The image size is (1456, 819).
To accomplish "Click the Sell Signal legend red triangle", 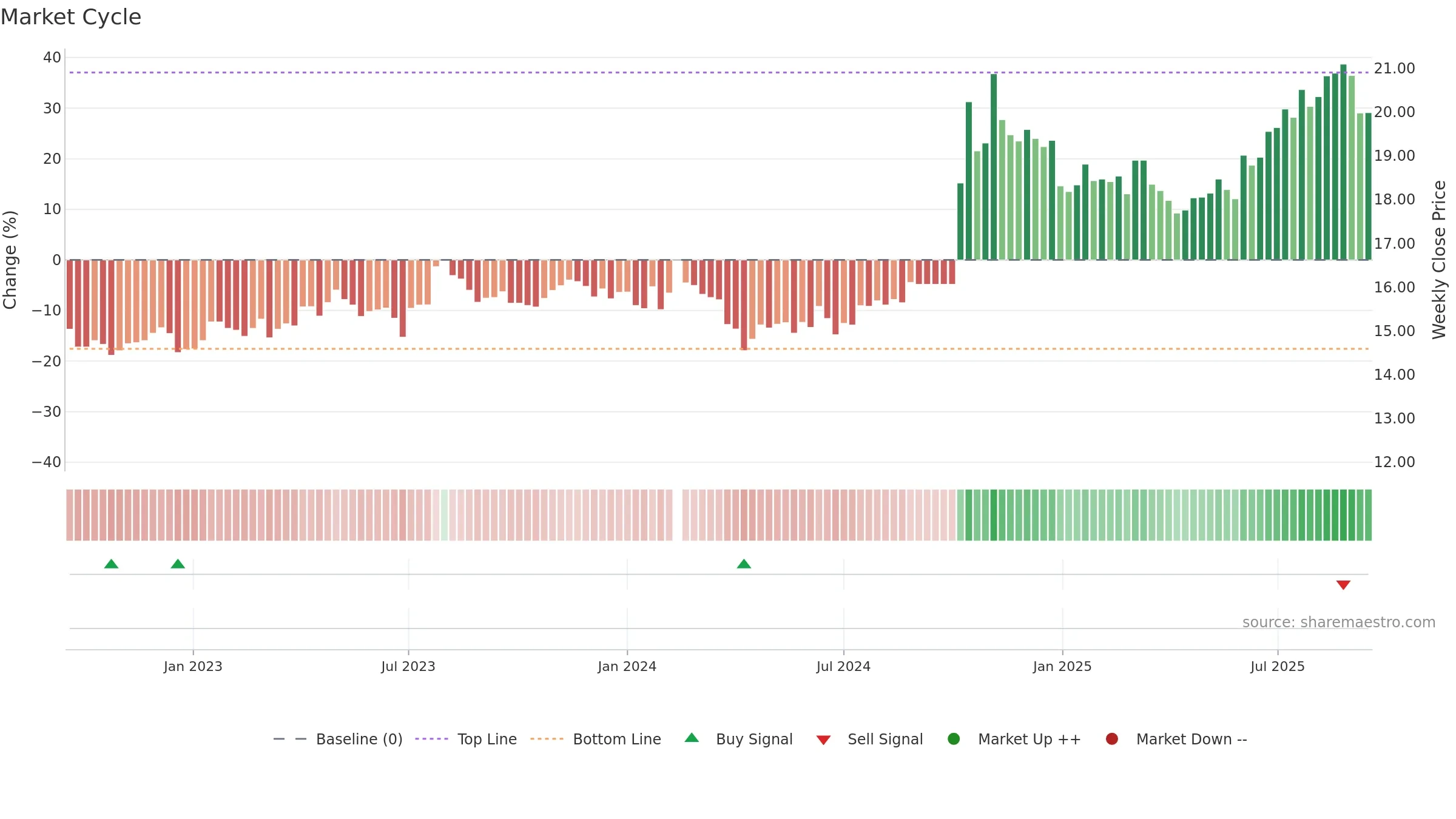I will tap(823, 740).
